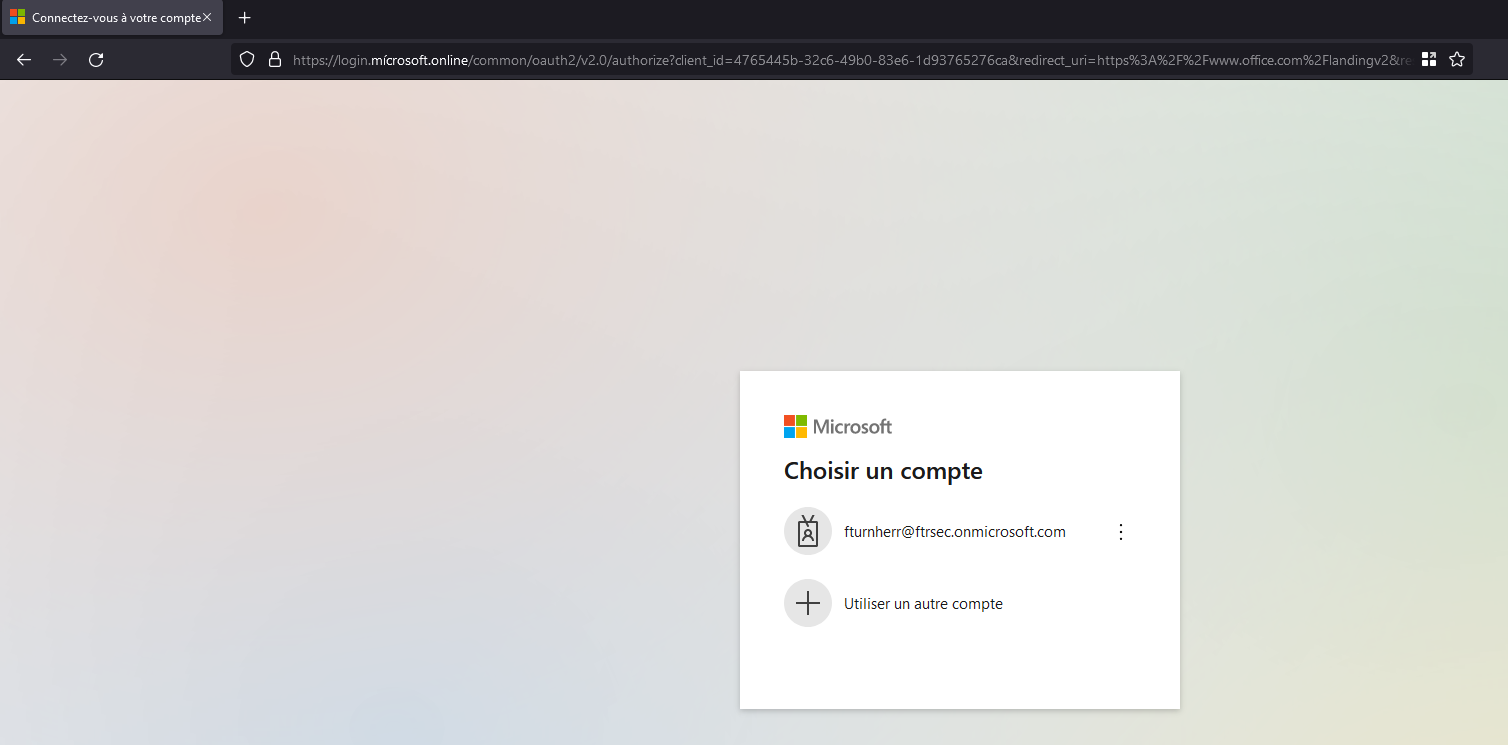This screenshot has height=745, width=1508.
Task: View site security padlock info
Action: coord(275,60)
